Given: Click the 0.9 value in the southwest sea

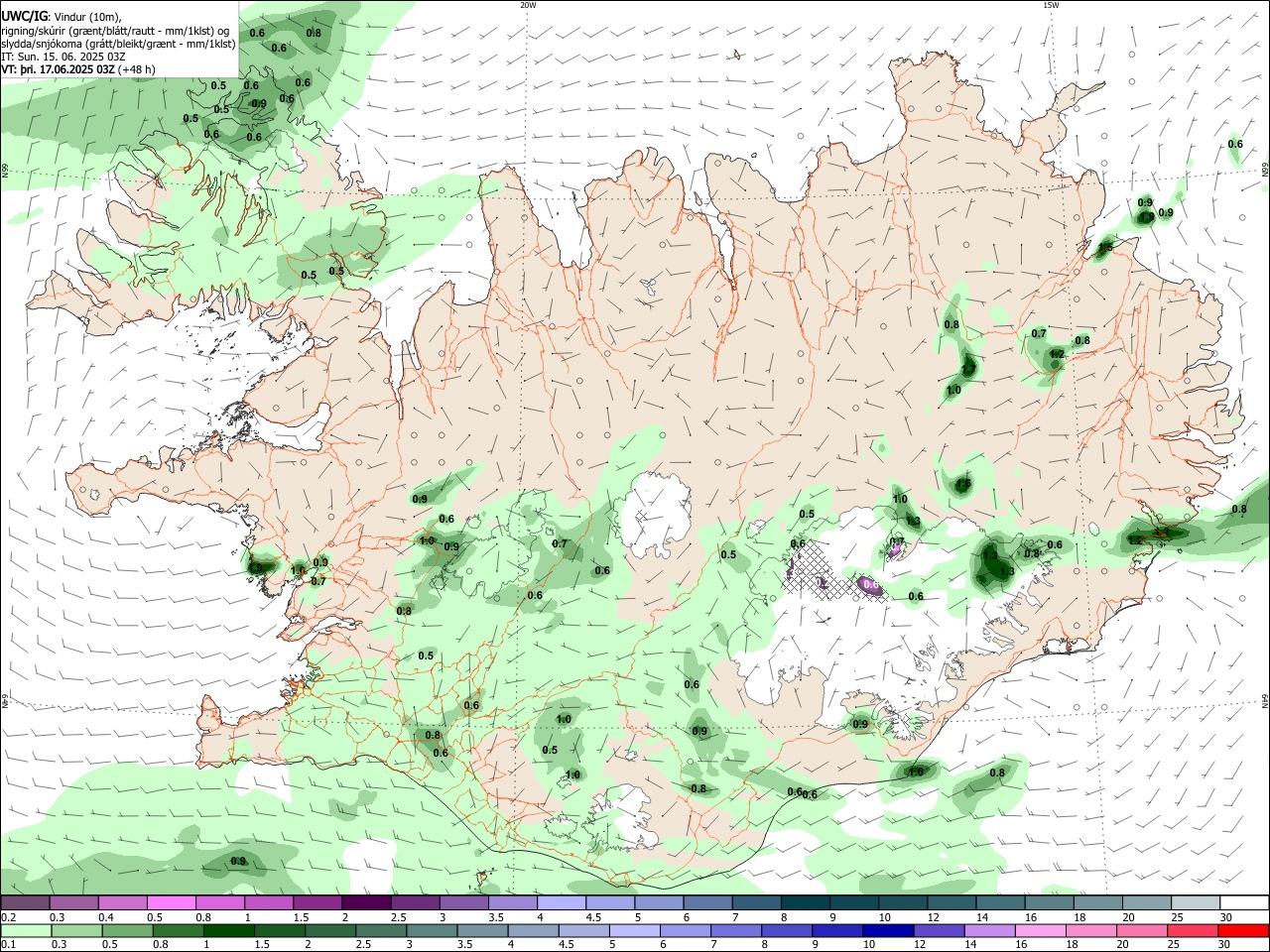Looking at the screenshot, I should (238, 861).
